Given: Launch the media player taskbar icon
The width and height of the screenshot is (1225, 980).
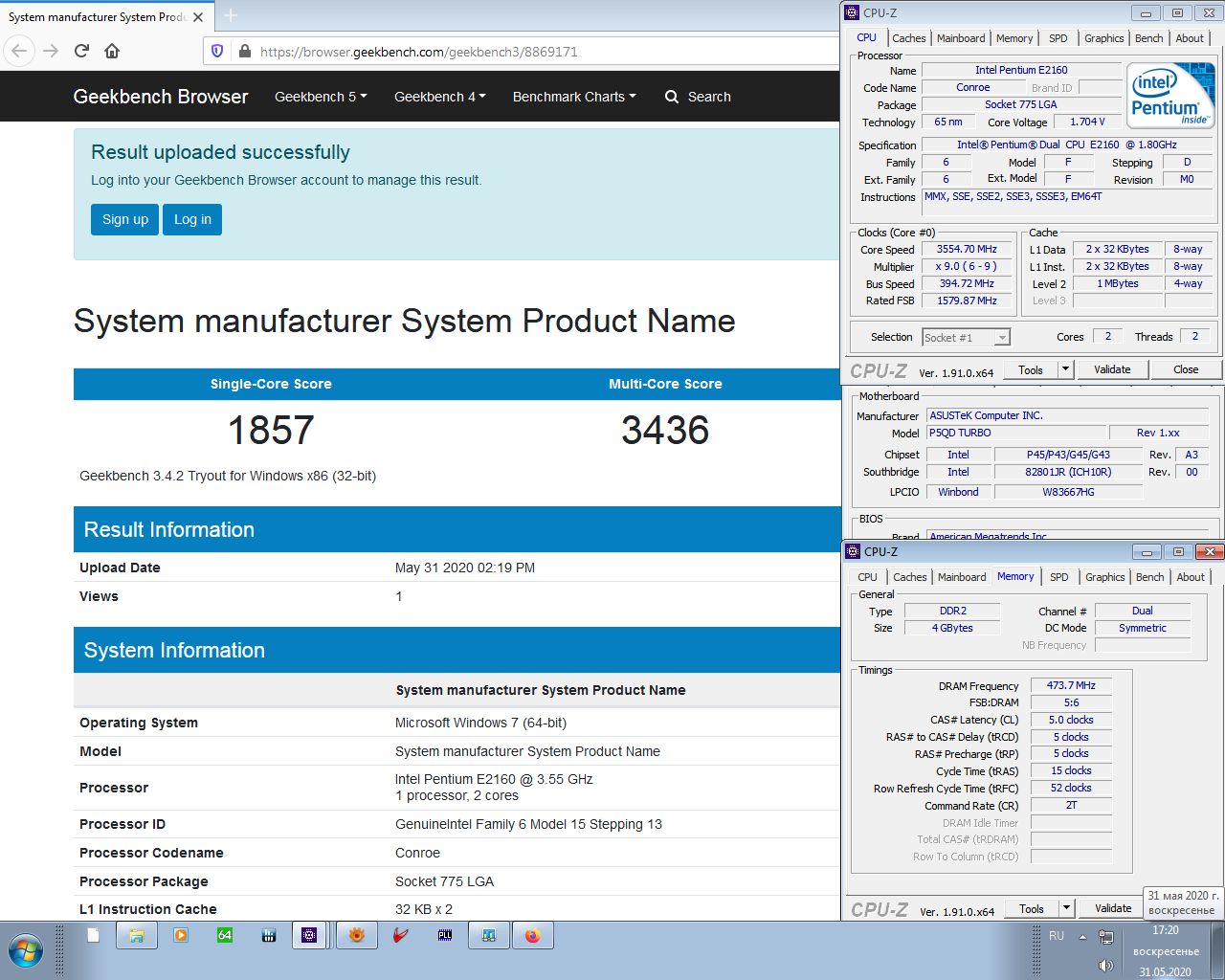Looking at the screenshot, I should coord(181,935).
